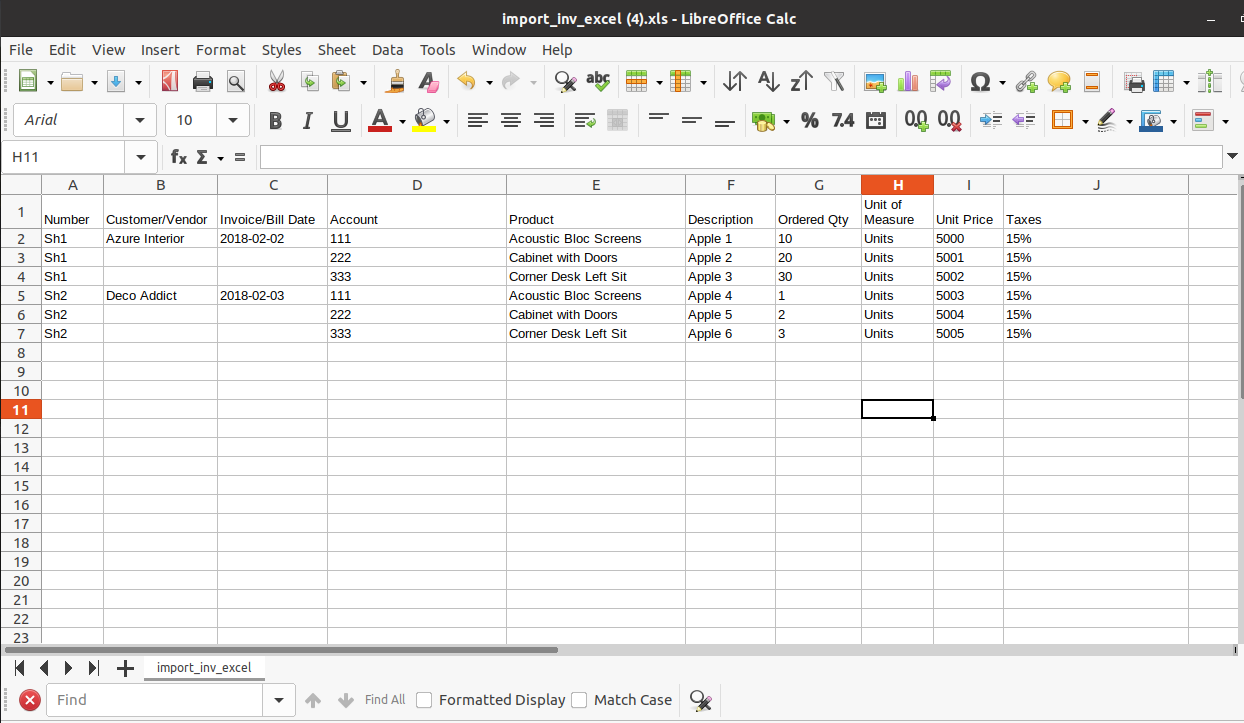This screenshot has height=723, width=1244.
Task: Enable the Formatted Display checkbox
Action: (x=424, y=700)
